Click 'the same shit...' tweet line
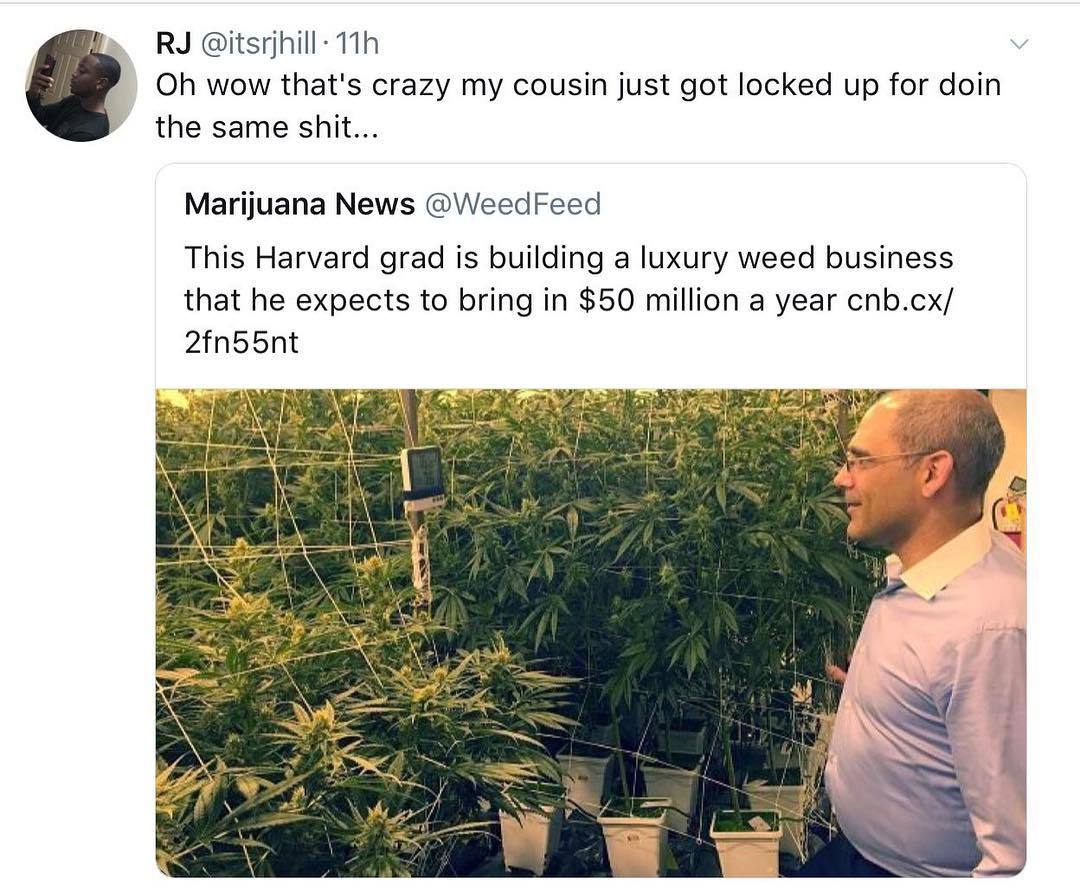 pyautogui.click(x=267, y=128)
